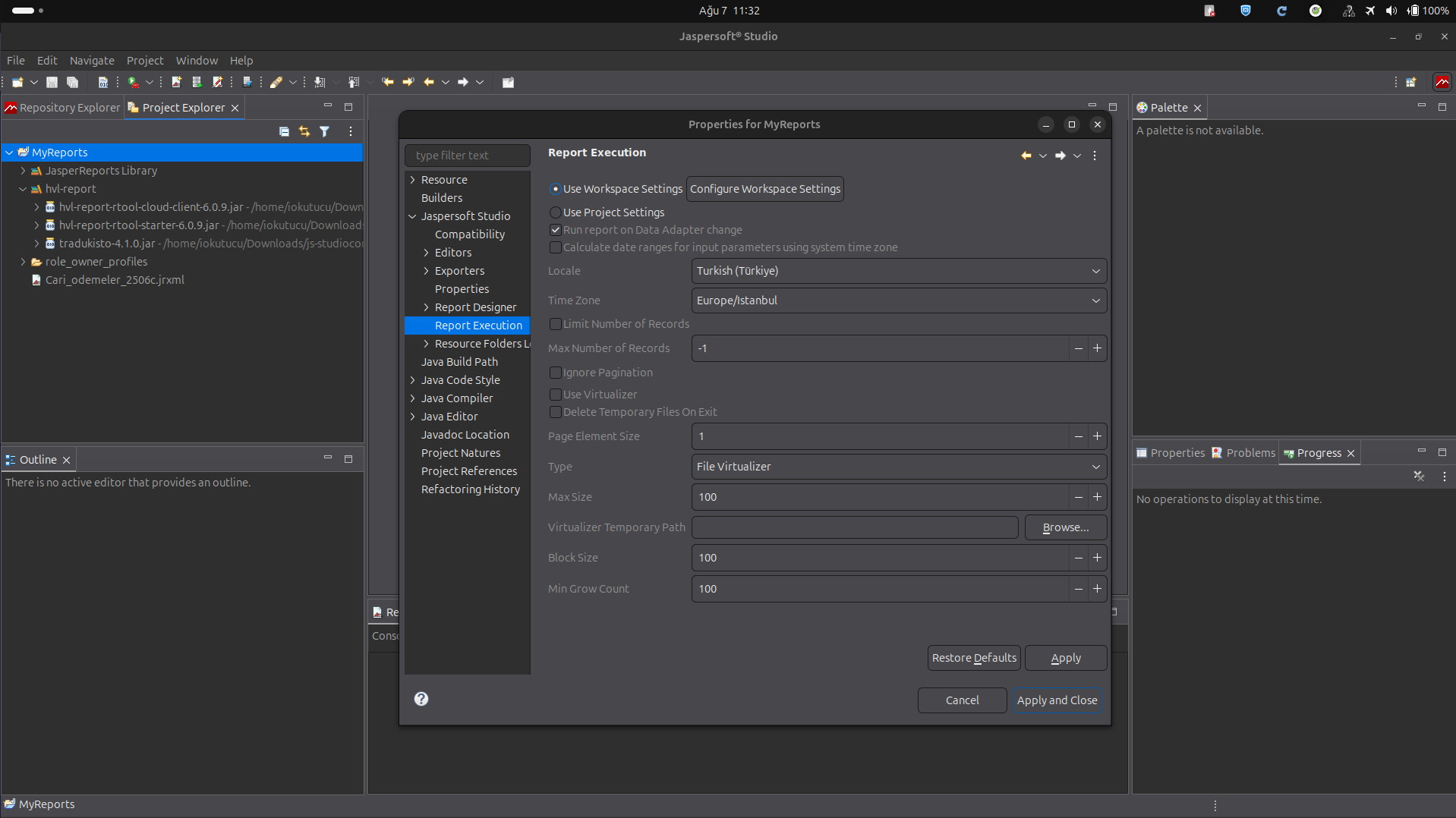Screen dimensions: 1456x818
Task: Decrease the Block Size value
Action: click(1079, 558)
